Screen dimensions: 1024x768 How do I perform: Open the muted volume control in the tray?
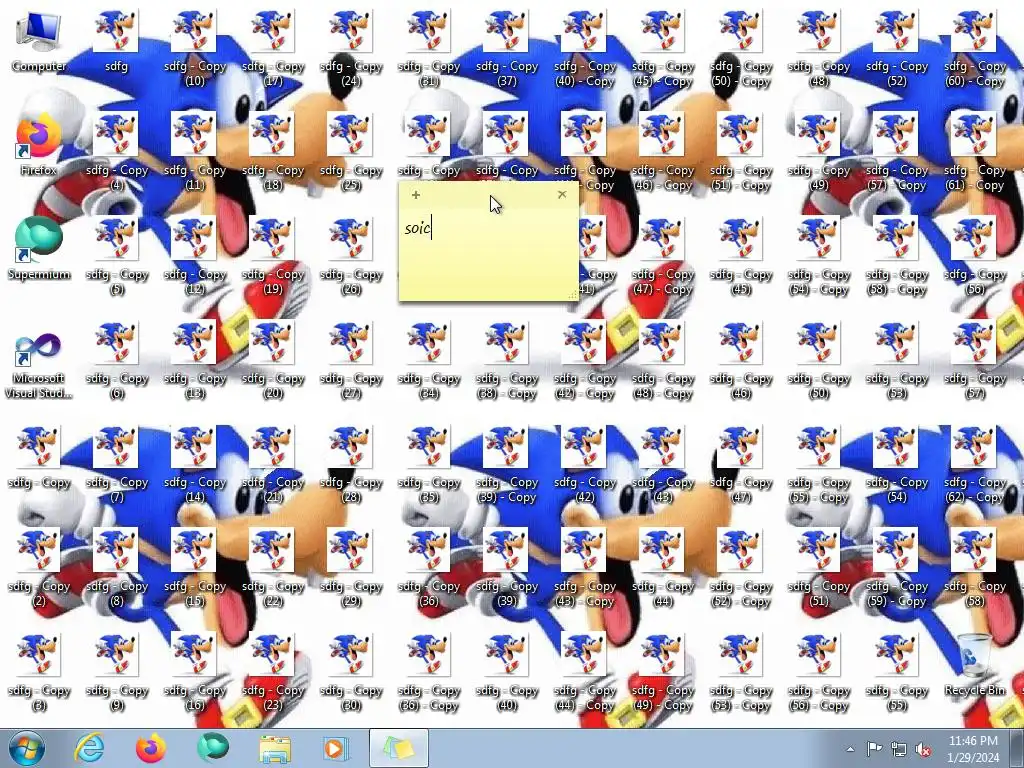[x=923, y=749]
